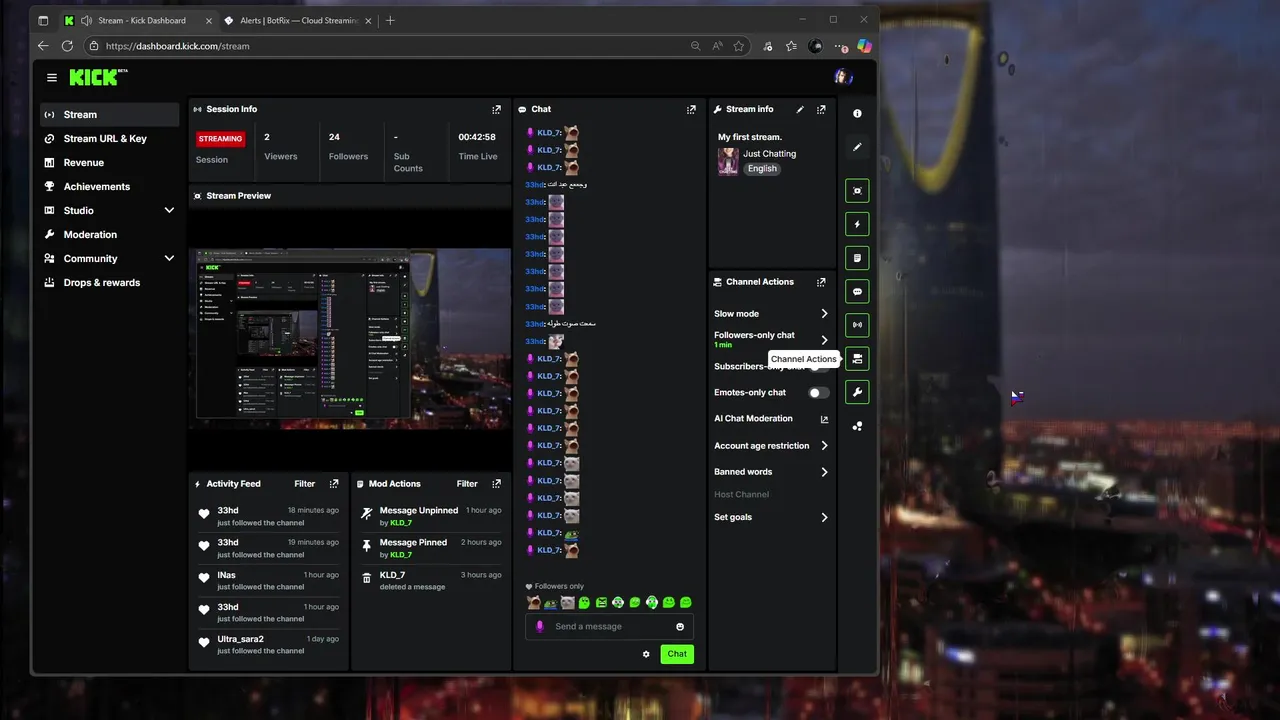This screenshot has width=1280, height=720.
Task: Open AI Chat Moderation external link icon
Action: (x=824, y=419)
